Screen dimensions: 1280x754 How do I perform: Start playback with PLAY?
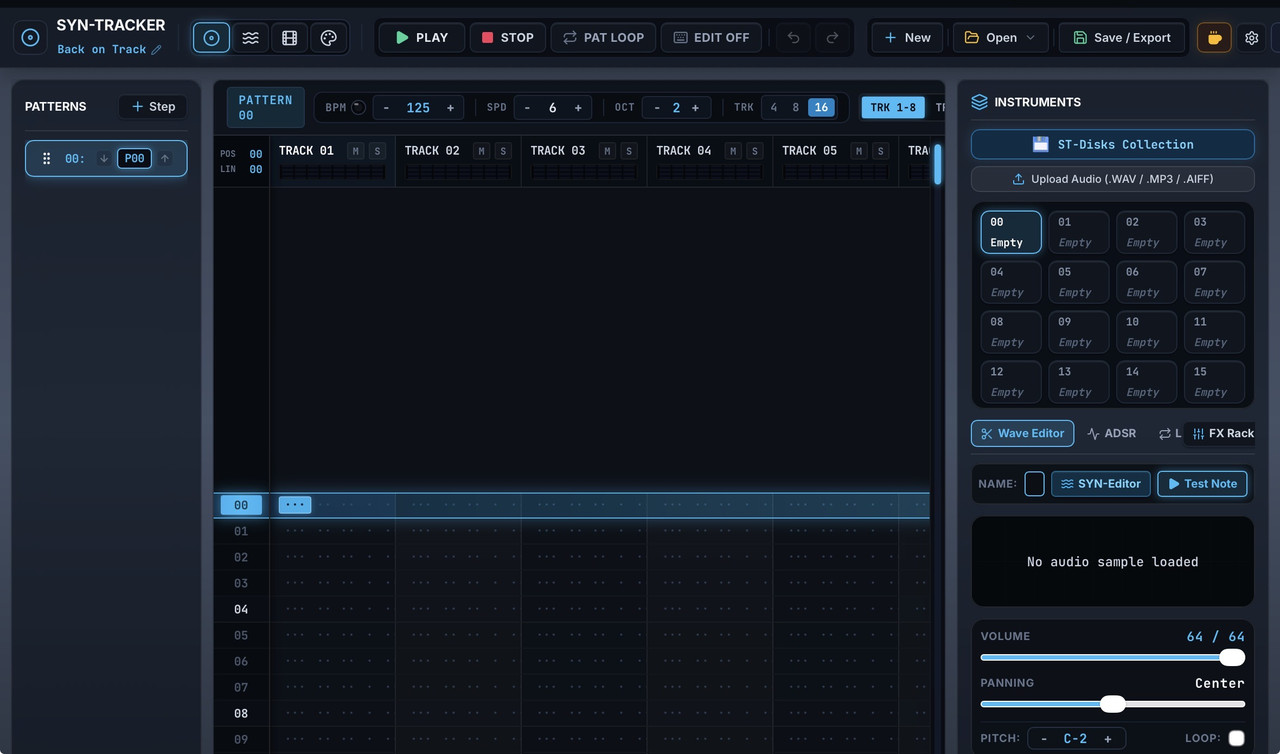point(421,38)
